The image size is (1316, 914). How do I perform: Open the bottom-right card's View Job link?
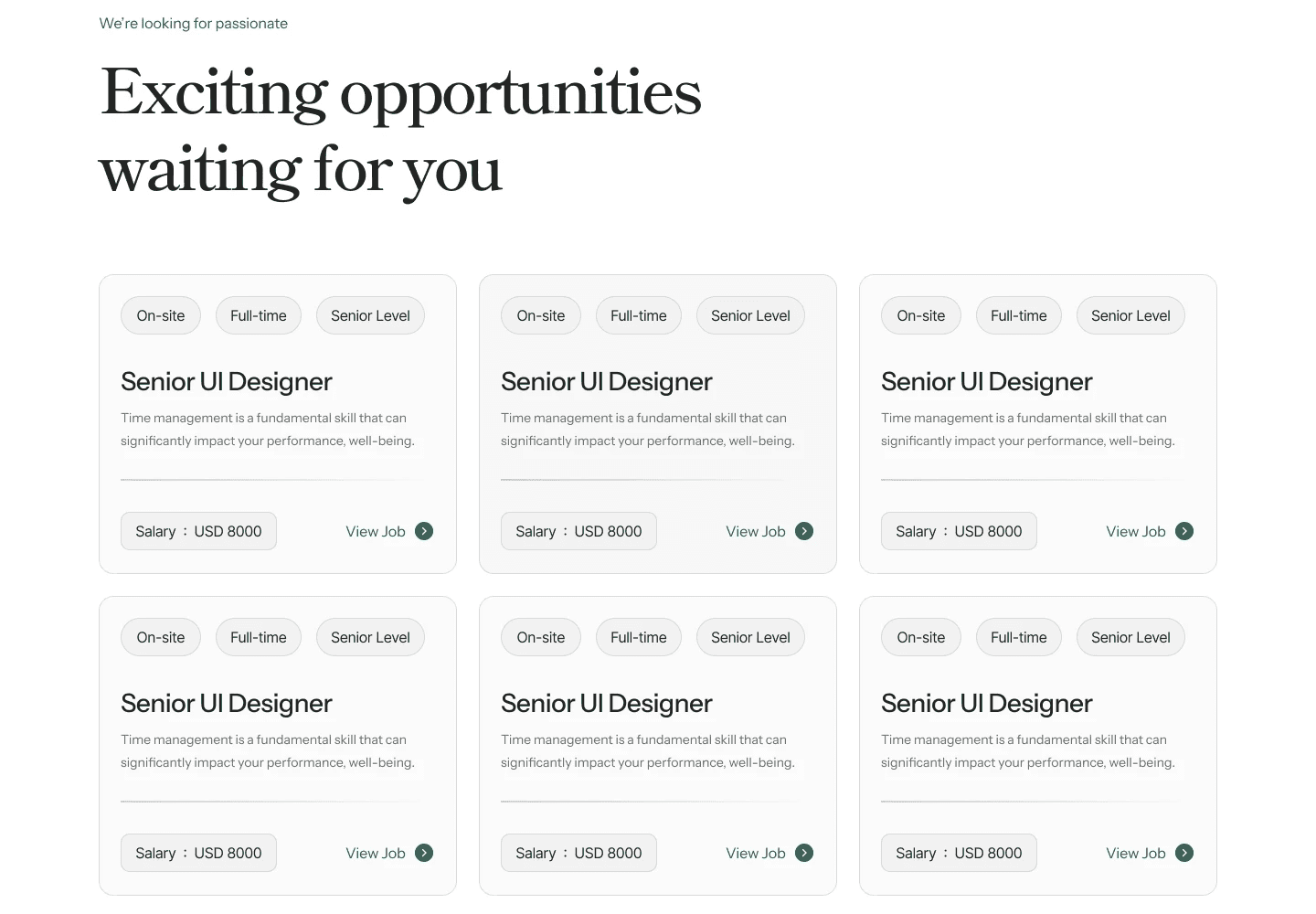click(1136, 853)
